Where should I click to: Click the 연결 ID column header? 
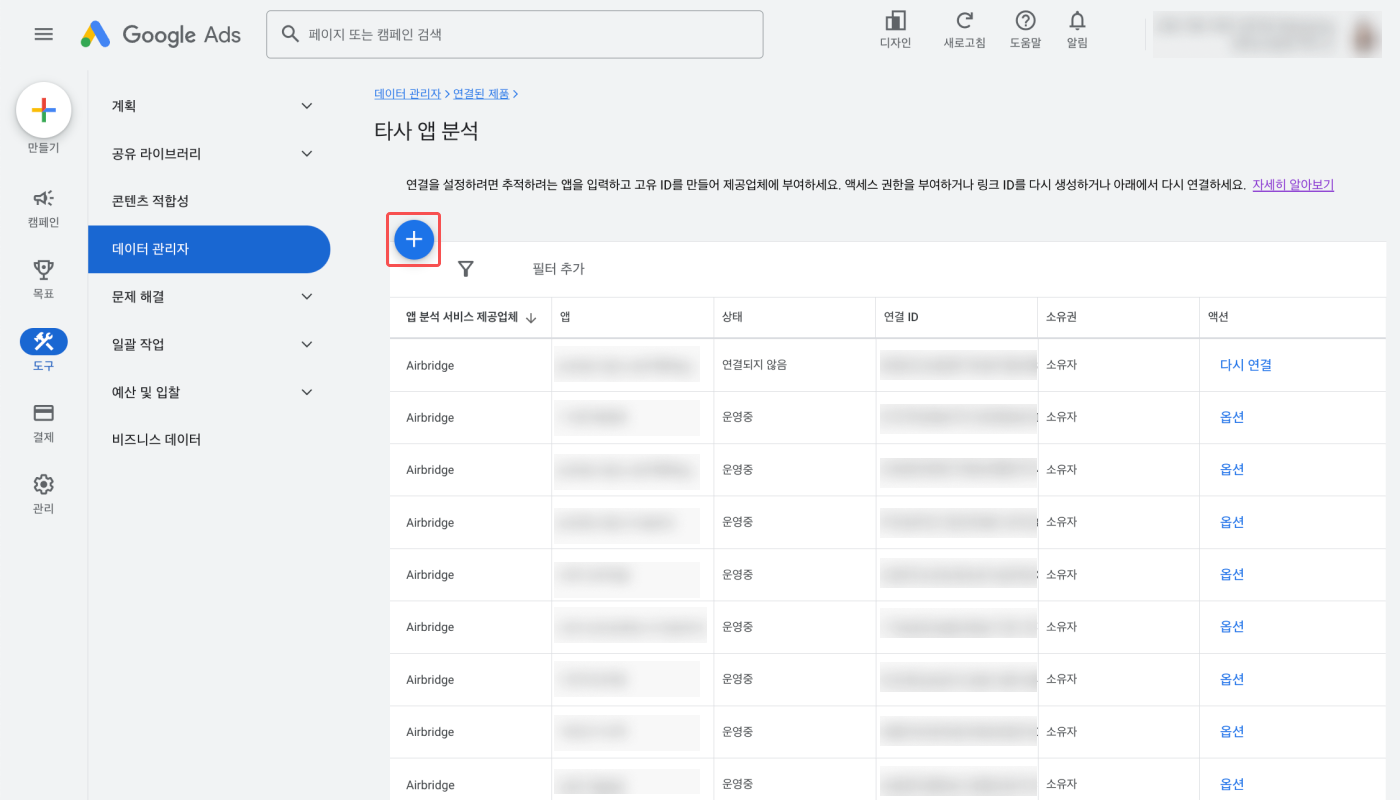pyautogui.click(x=901, y=318)
